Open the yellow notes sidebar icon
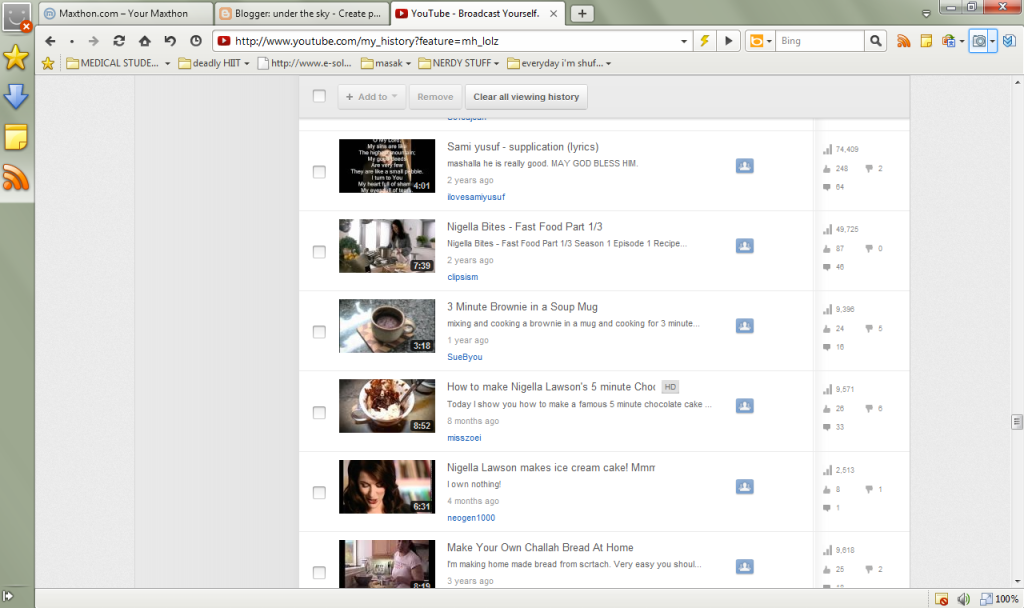 tap(16, 137)
